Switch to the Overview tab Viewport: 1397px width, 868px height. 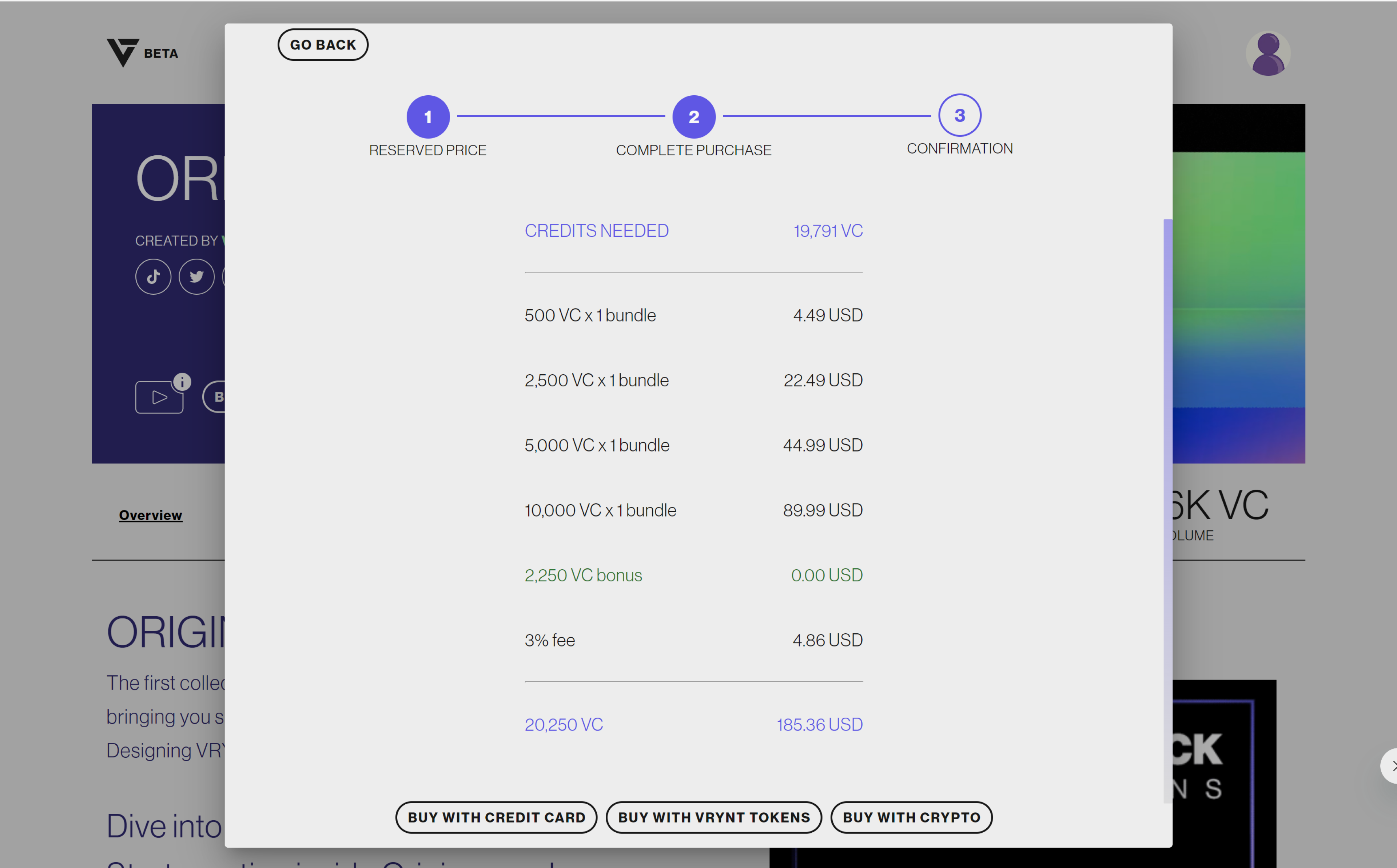pos(150,515)
